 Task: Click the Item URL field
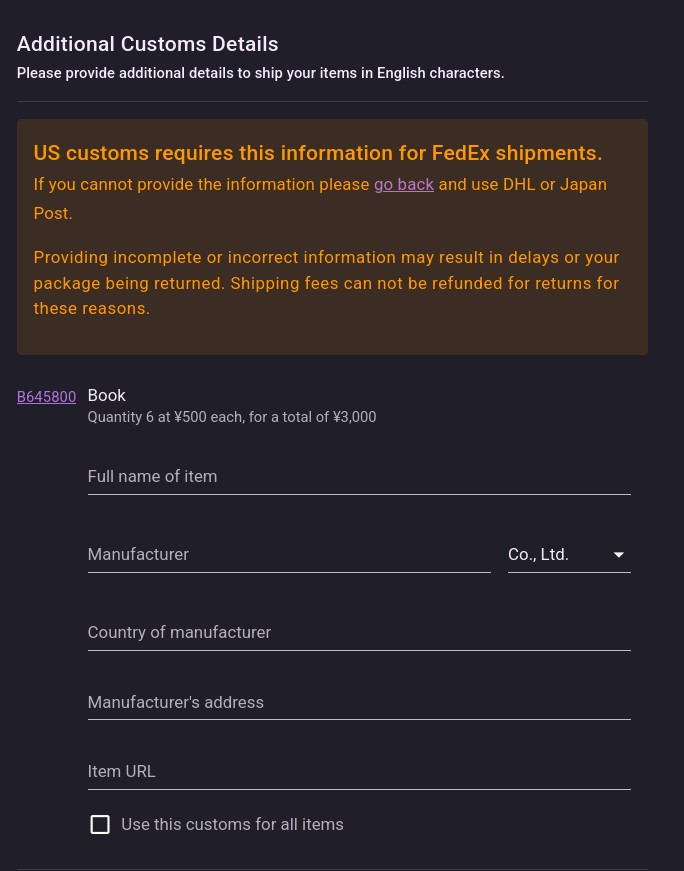pyautogui.click(x=359, y=772)
